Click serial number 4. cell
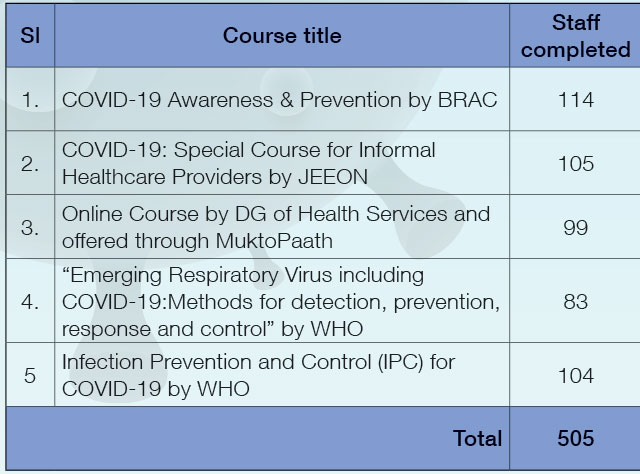This screenshot has width=640, height=474. point(30,301)
